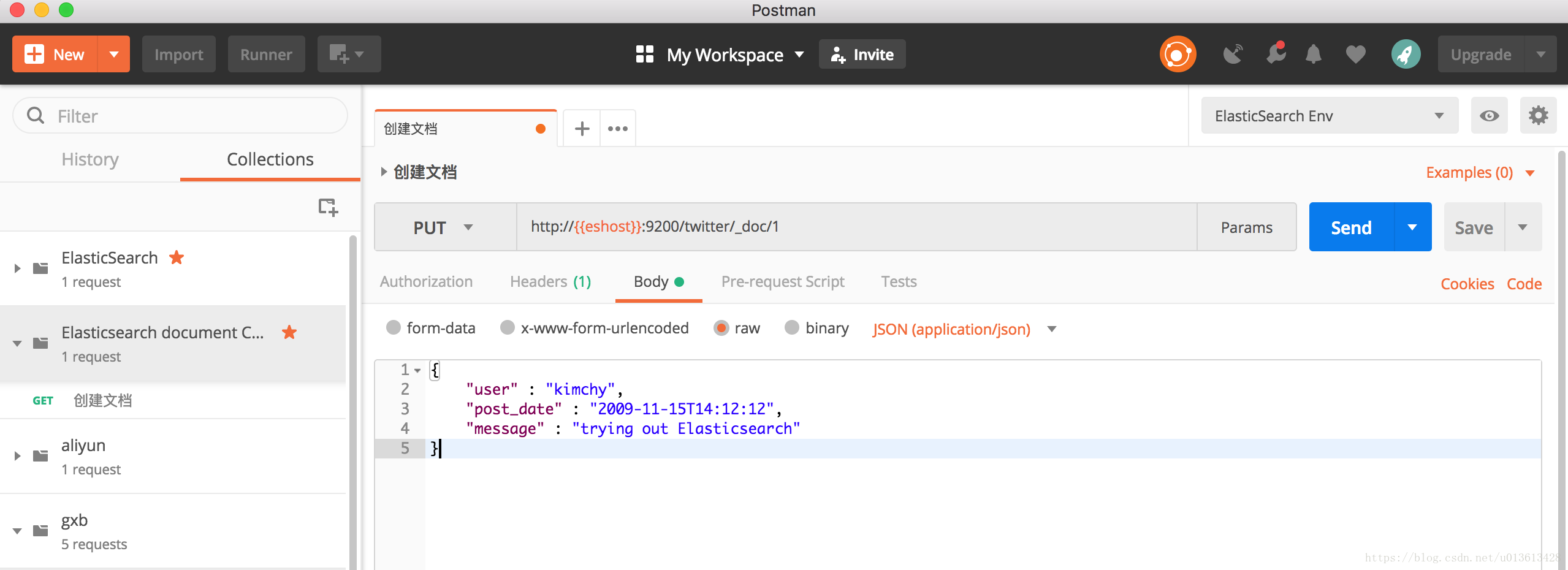Open the interceptor satellite icon

point(1233,54)
